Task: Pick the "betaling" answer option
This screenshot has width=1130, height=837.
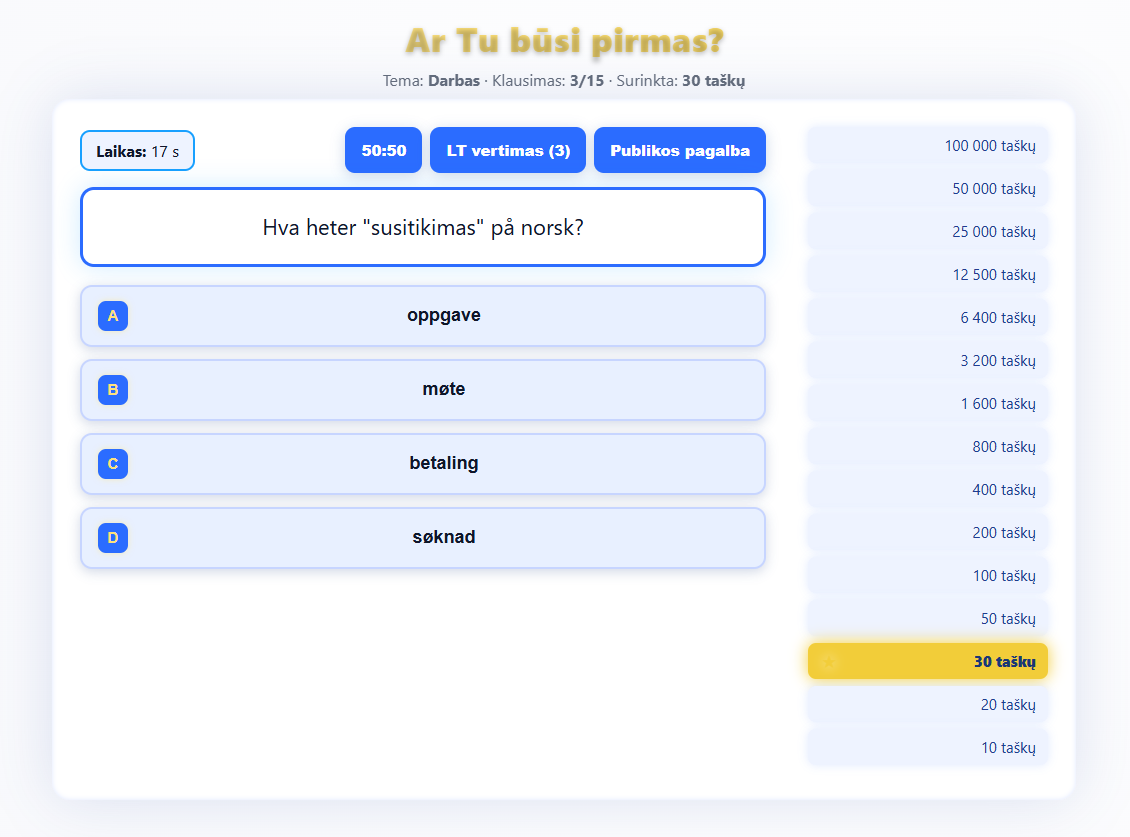Action: click(x=443, y=464)
